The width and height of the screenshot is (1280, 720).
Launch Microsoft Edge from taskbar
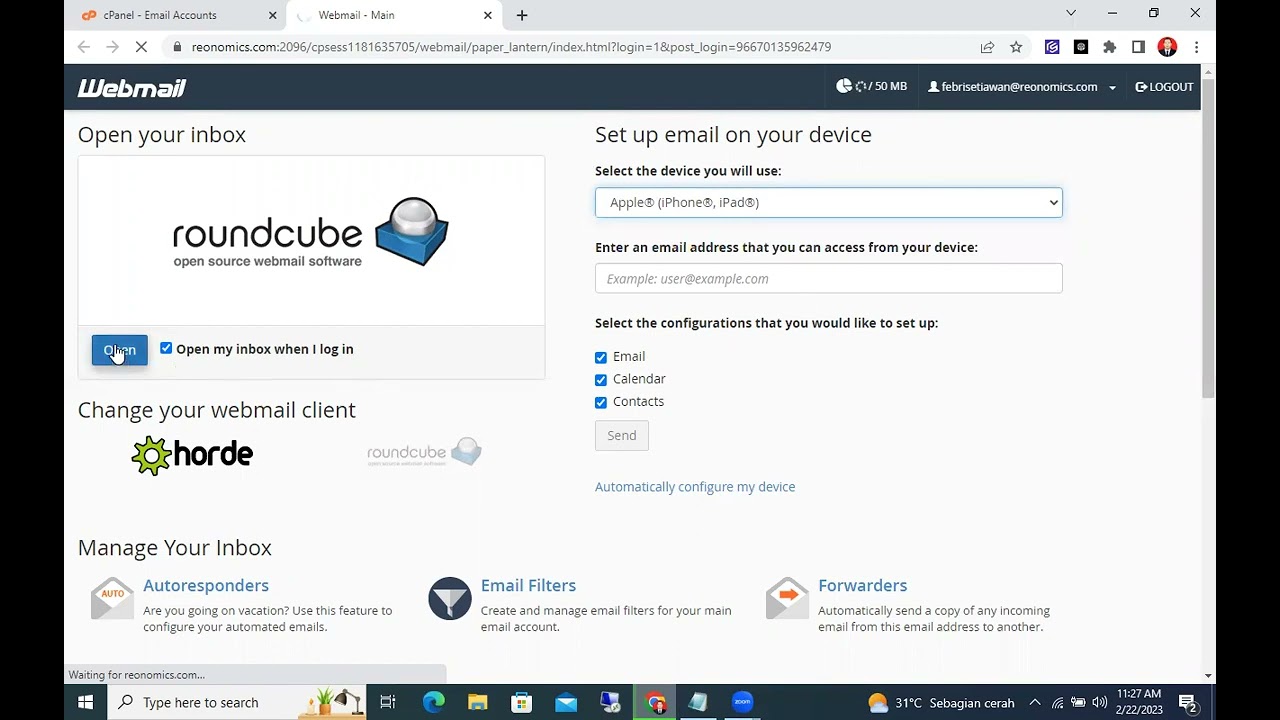[433, 702]
